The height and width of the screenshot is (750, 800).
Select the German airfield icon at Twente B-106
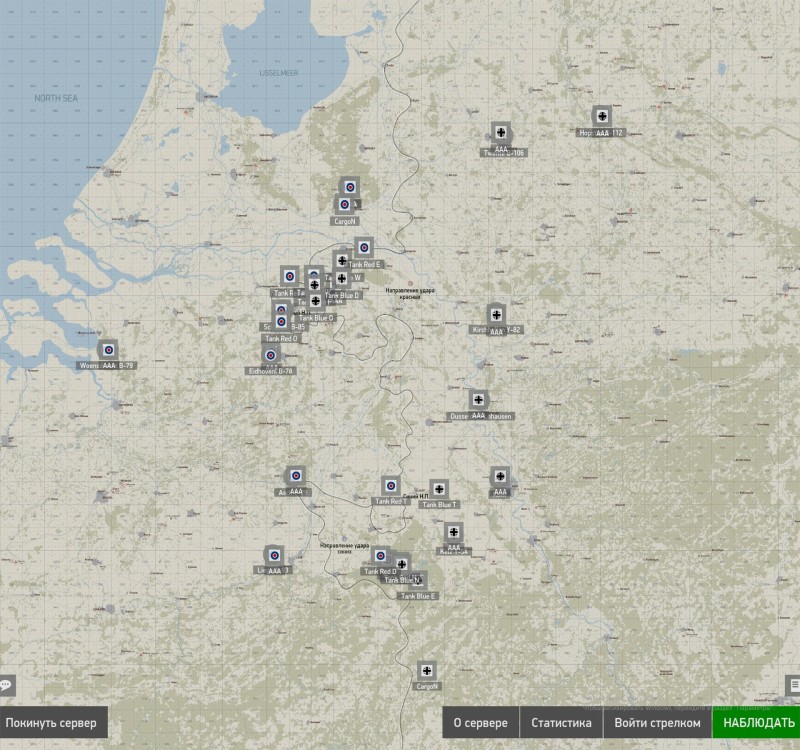(501, 133)
